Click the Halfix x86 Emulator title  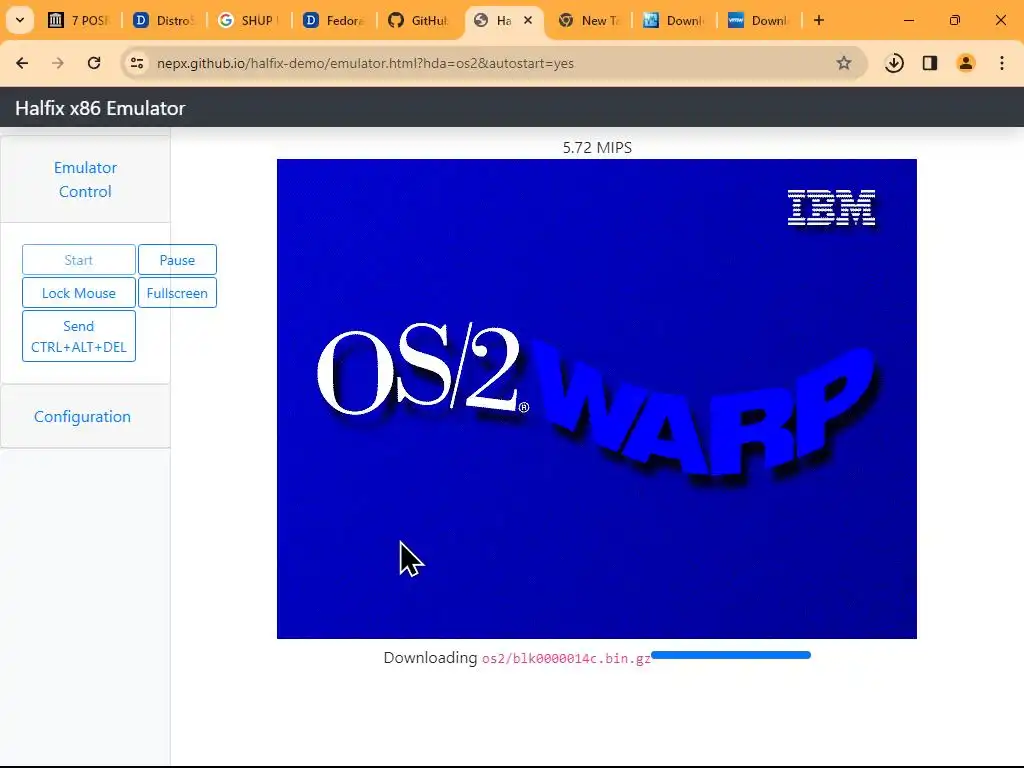100,108
